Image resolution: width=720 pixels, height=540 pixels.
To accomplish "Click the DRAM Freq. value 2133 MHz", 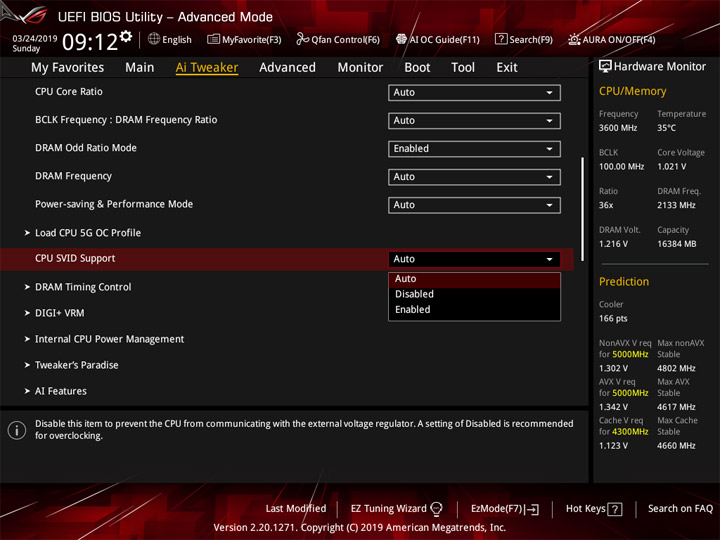I will pyautogui.click(x=676, y=205).
